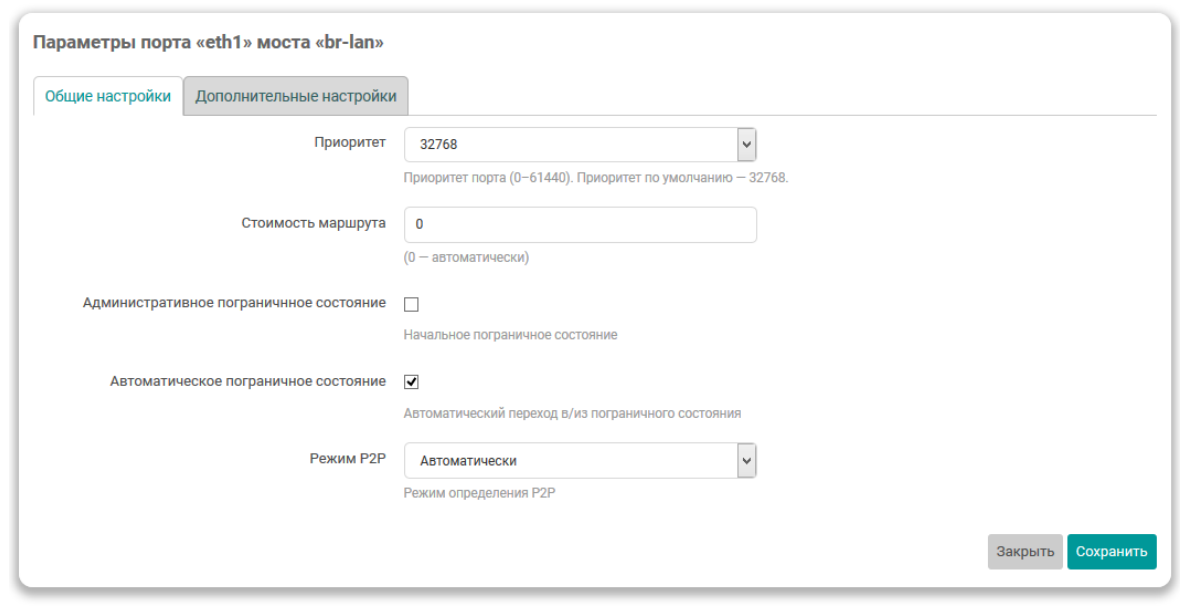Click the Автоматическое пограничное состояние label text
The height and width of the screenshot is (606, 1182).
[247, 381]
